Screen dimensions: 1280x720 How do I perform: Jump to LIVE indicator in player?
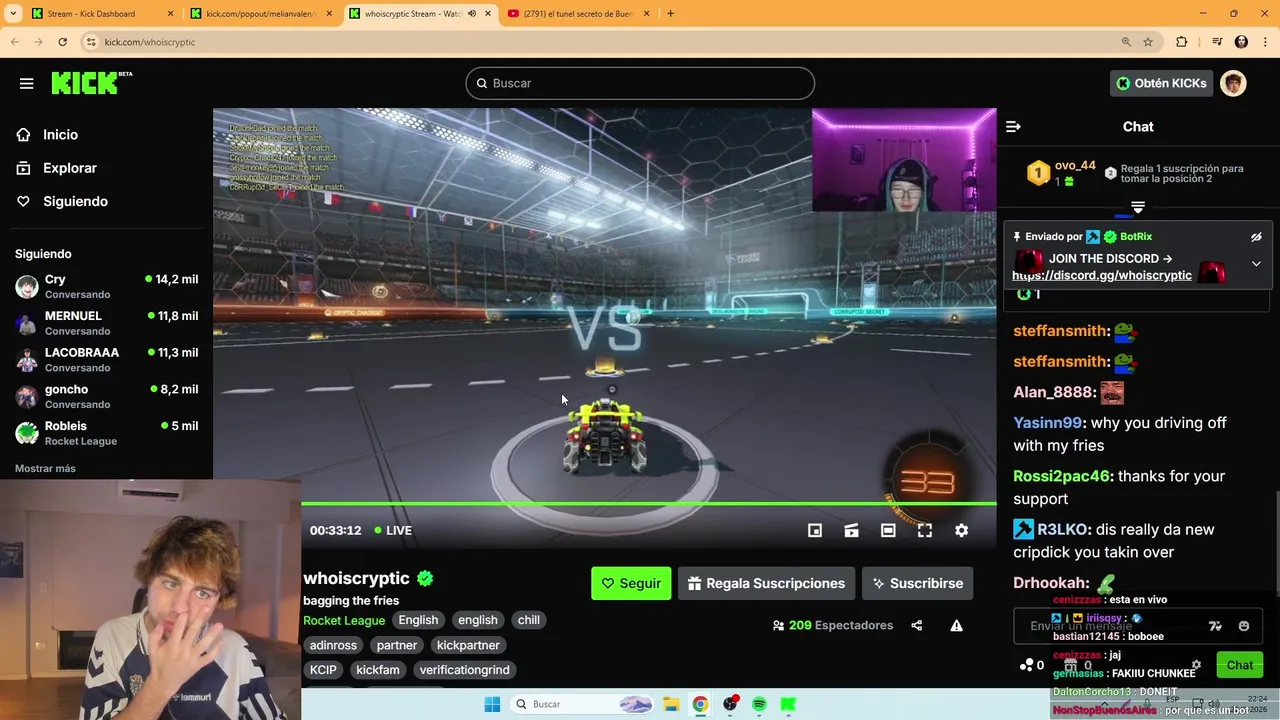[x=393, y=531]
